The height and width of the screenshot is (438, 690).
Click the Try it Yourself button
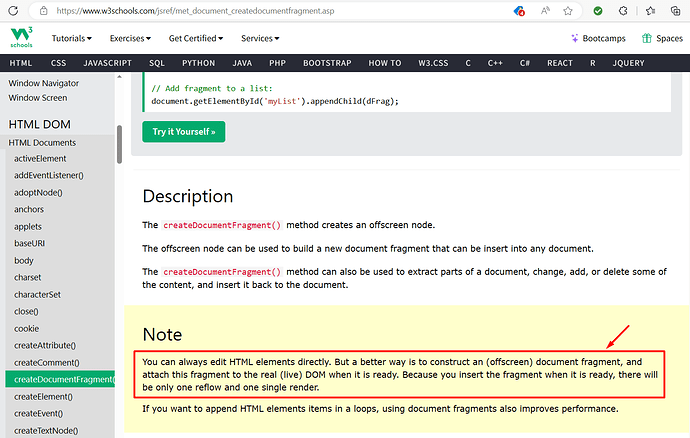tap(183, 131)
